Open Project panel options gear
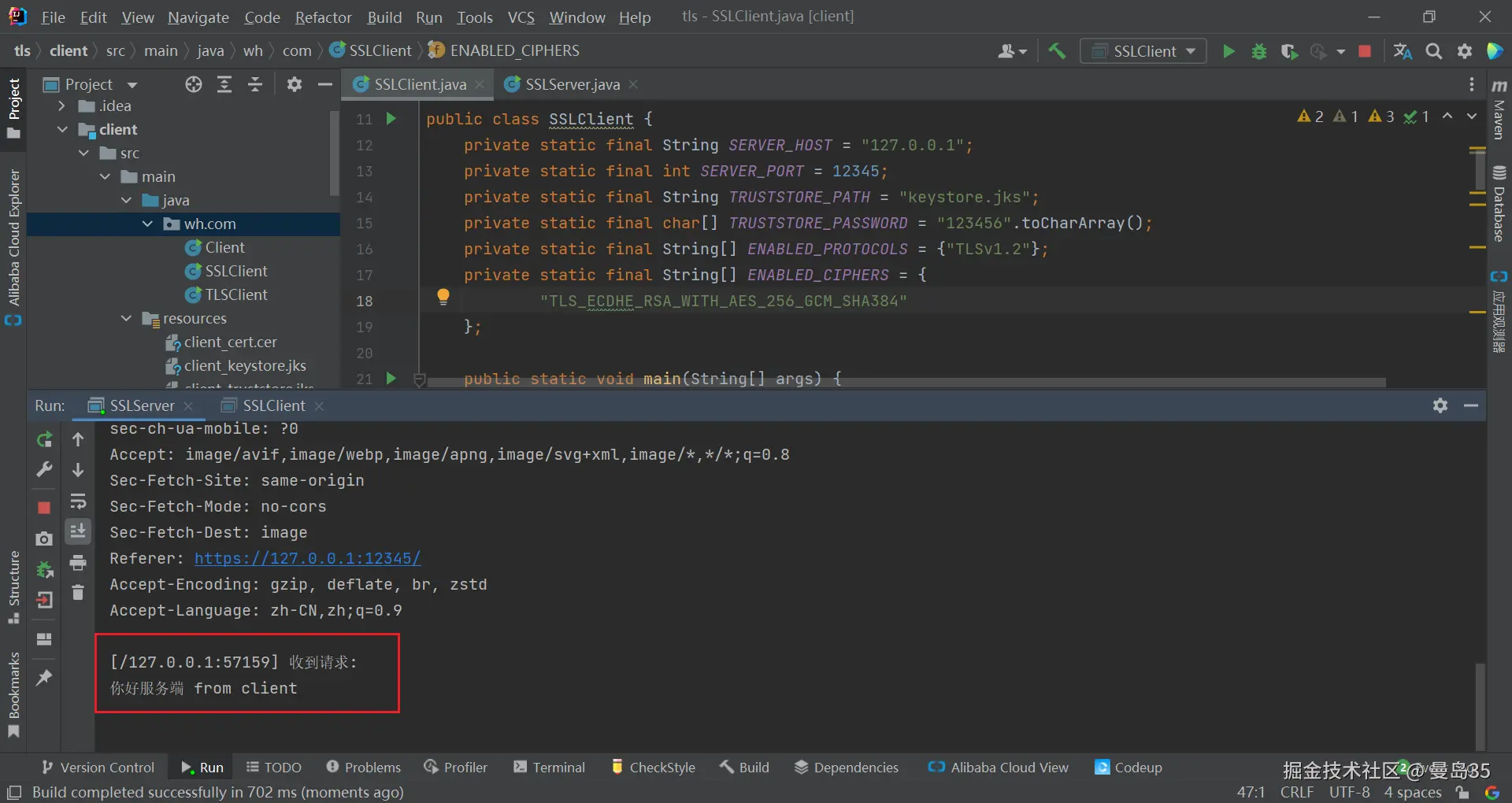The height and width of the screenshot is (803, 1512). click(294, 84)
